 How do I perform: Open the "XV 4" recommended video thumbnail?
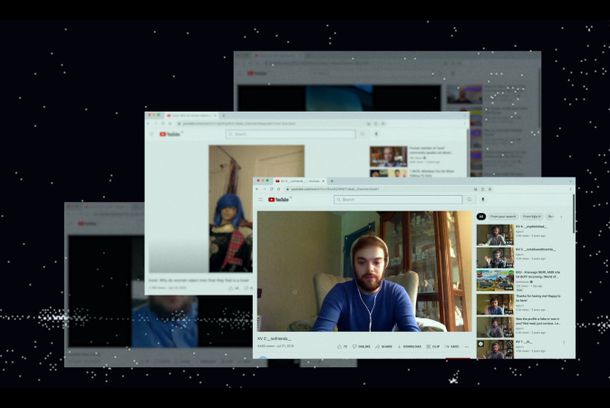495,235
